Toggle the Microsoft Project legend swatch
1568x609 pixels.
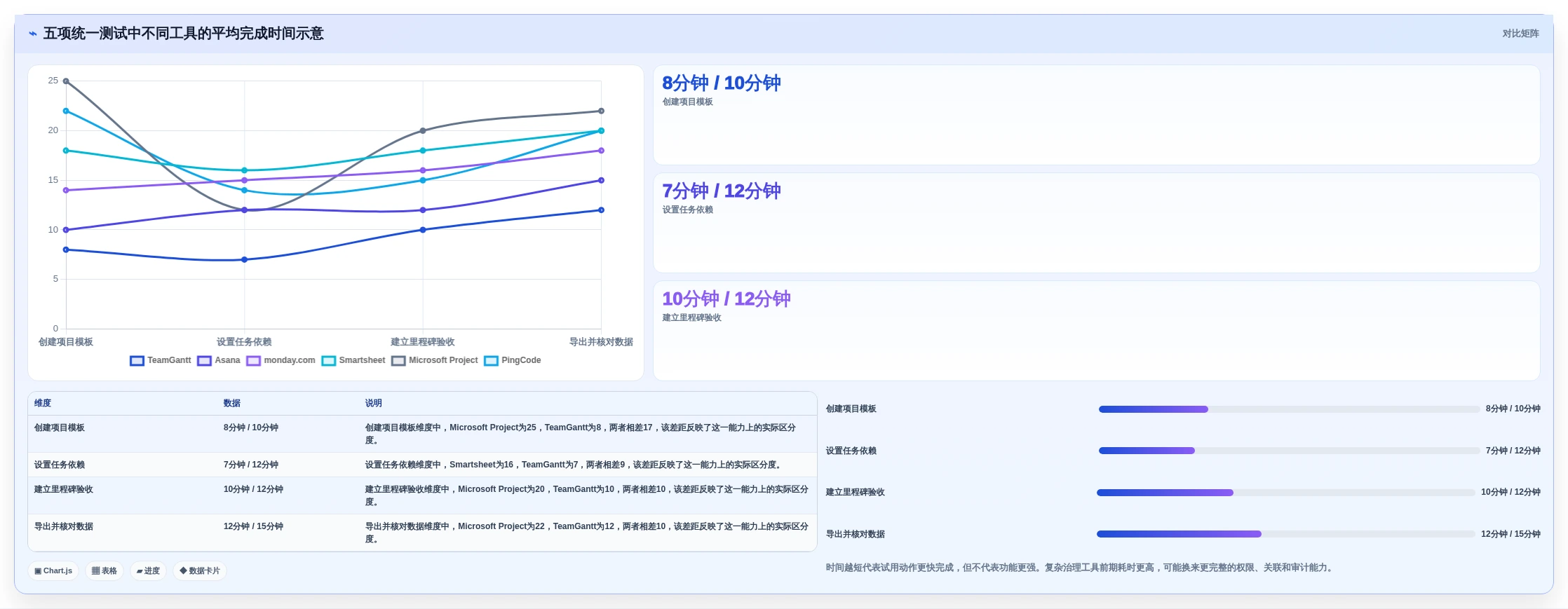399,361
